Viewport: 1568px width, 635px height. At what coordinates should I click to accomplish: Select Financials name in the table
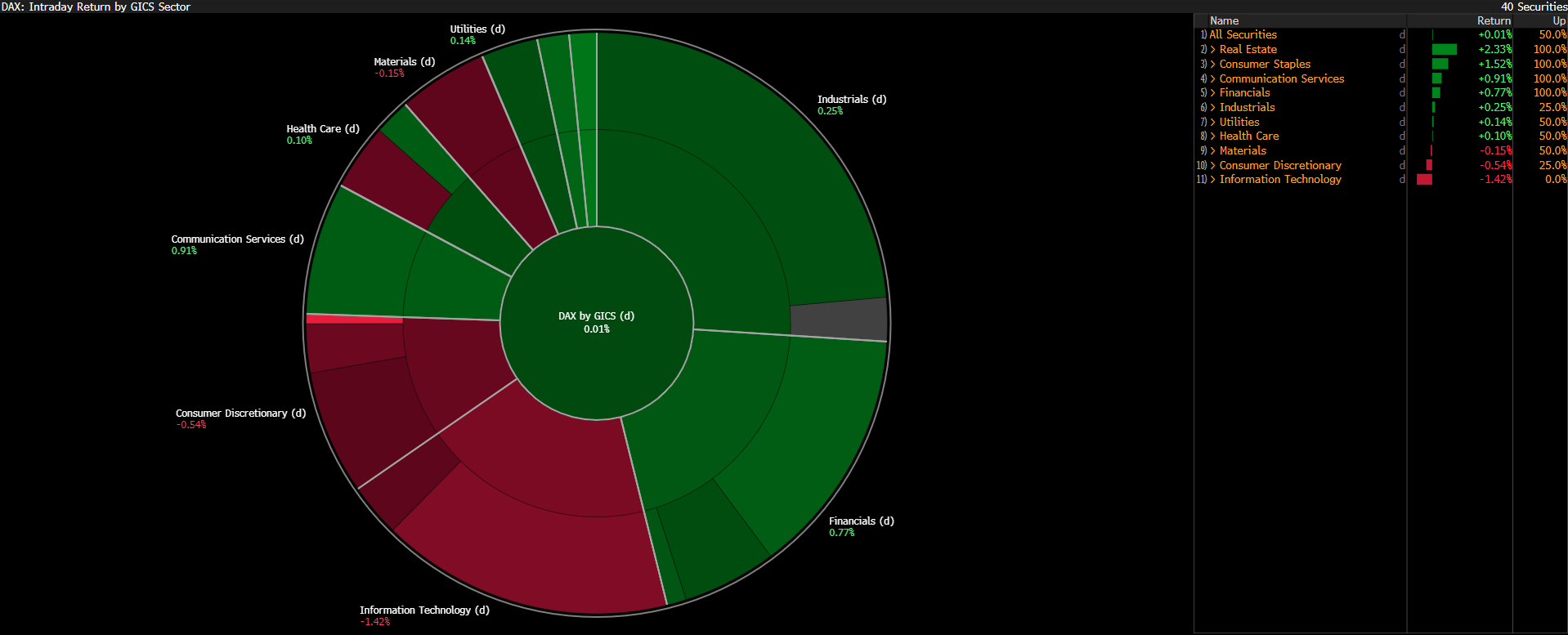[x=1244, y=93]
